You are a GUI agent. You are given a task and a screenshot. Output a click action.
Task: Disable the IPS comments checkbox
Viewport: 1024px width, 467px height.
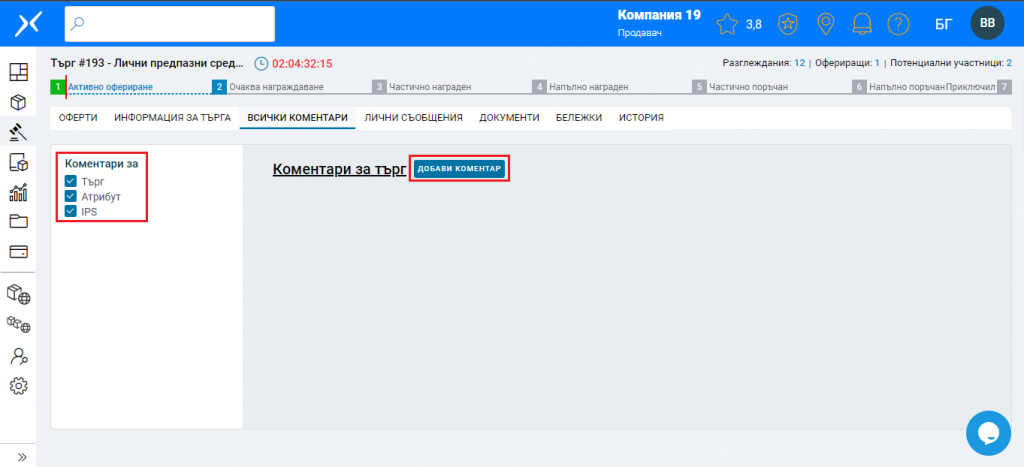[x=71, y=211]
